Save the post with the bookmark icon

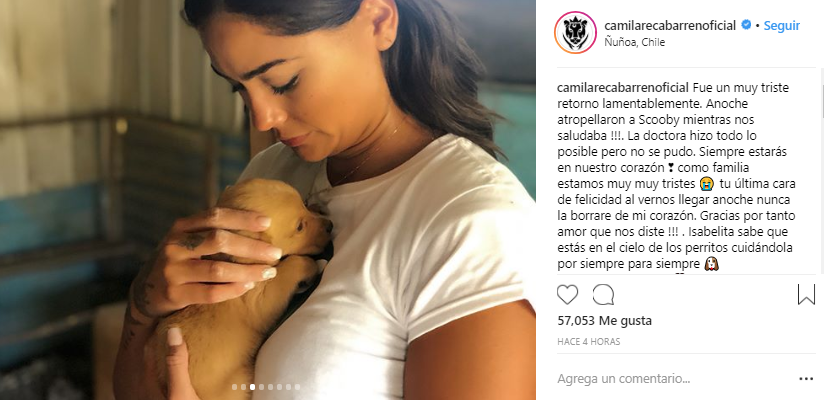806,294
